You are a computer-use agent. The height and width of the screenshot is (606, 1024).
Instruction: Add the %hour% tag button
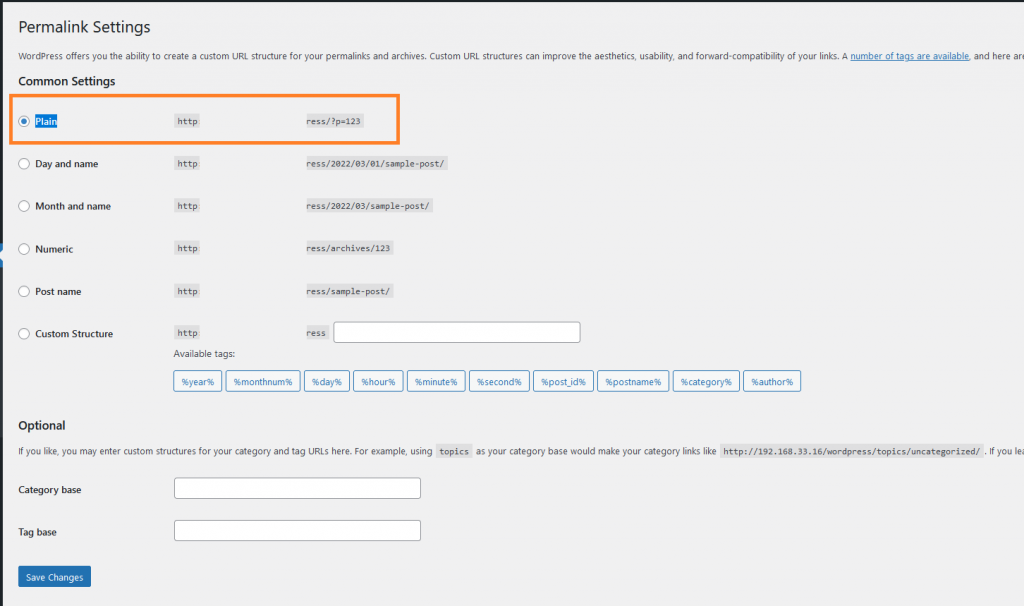tap(378, 381)
